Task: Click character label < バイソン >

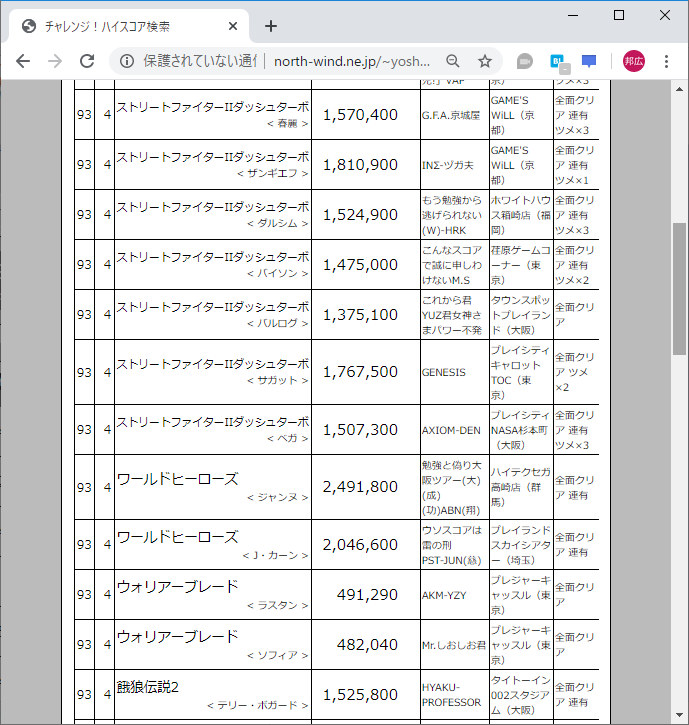Action: click(277, 273)
